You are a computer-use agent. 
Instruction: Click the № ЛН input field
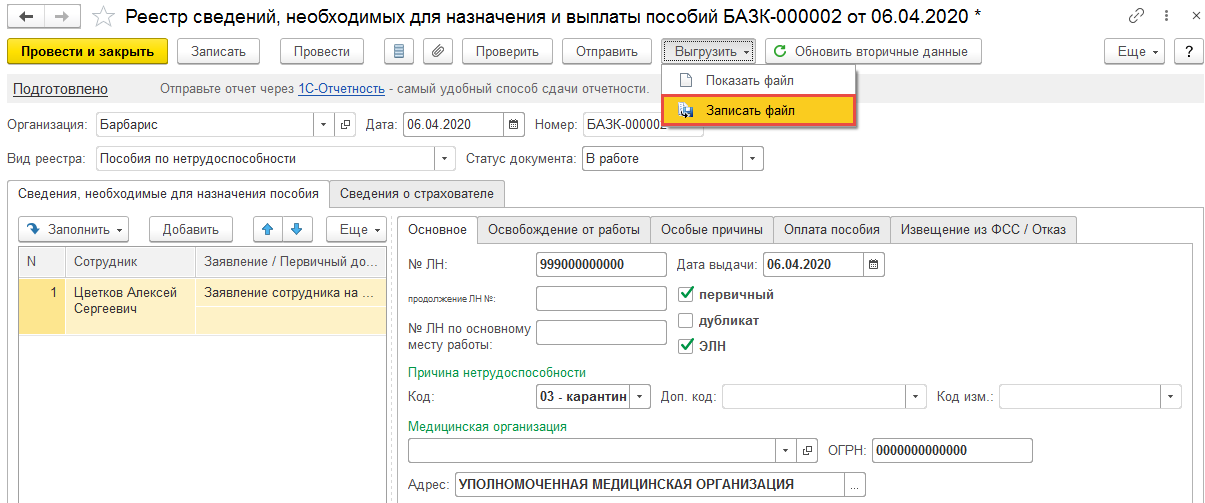601,264
